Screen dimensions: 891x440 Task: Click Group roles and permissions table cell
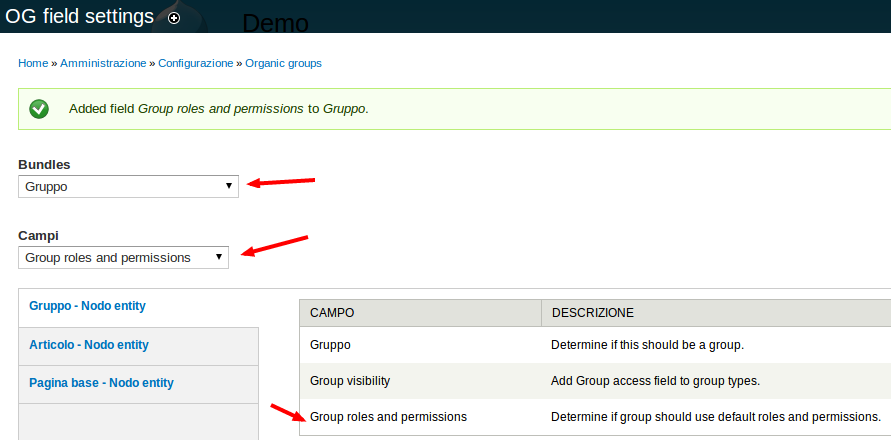[x=388, y=416]
